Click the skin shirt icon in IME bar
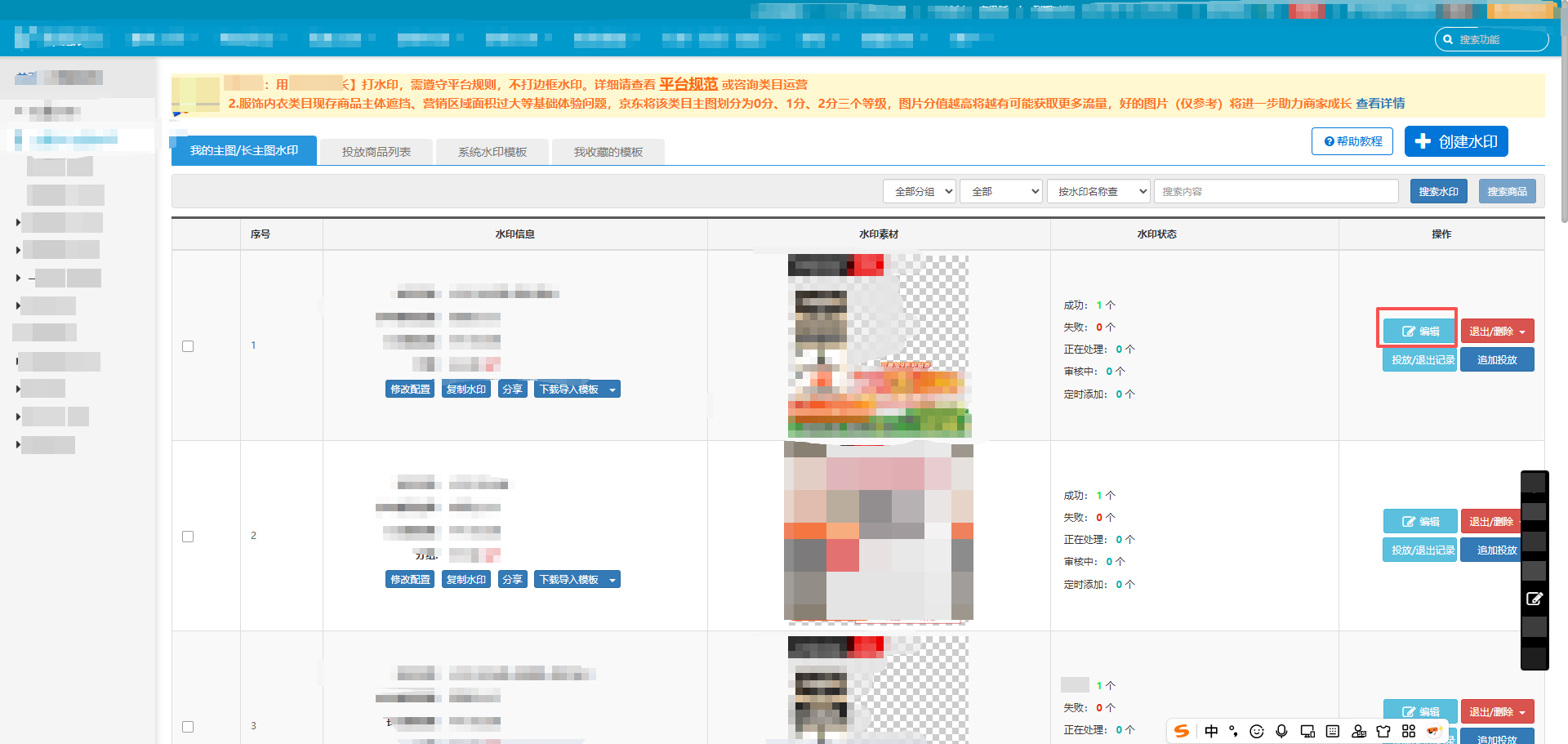1568x744 pixels. pos(1383,731)
